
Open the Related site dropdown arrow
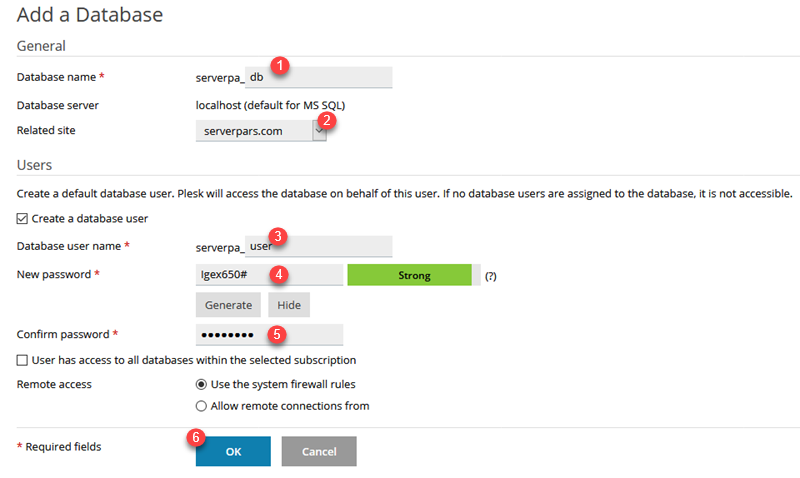click(319, 131)
